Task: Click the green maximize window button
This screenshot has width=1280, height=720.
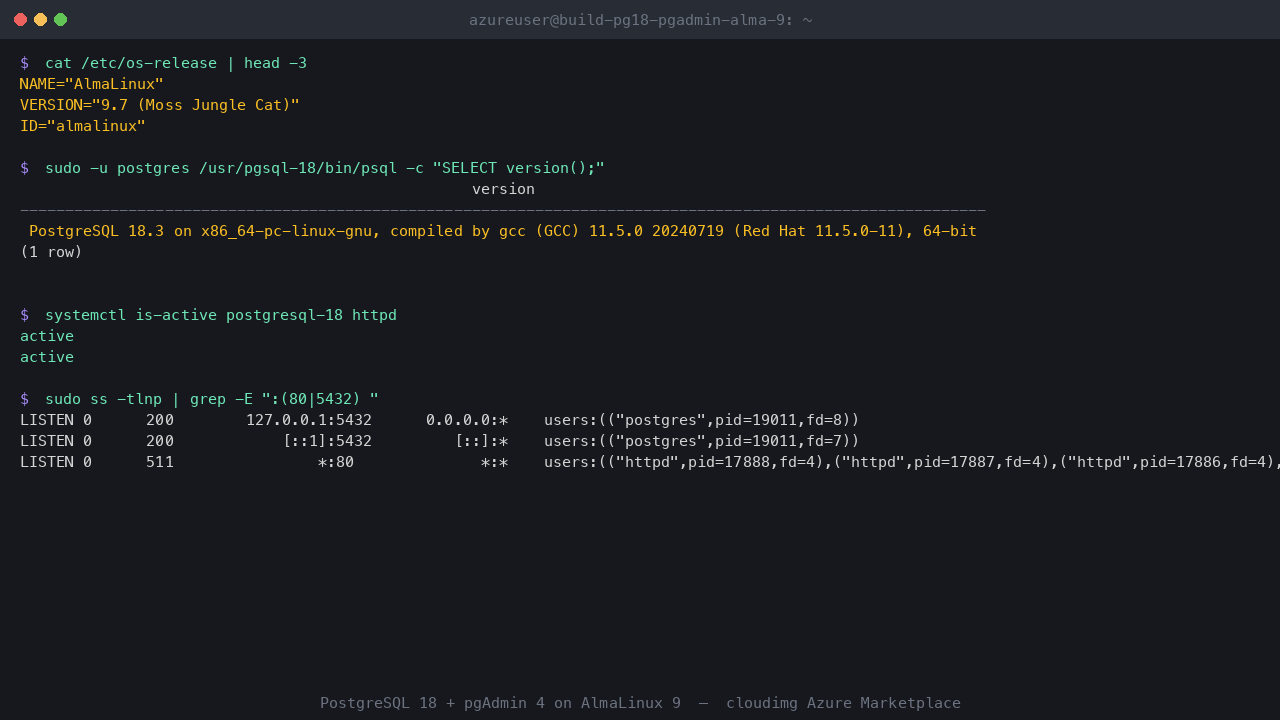Action: (x=60, y=20)
